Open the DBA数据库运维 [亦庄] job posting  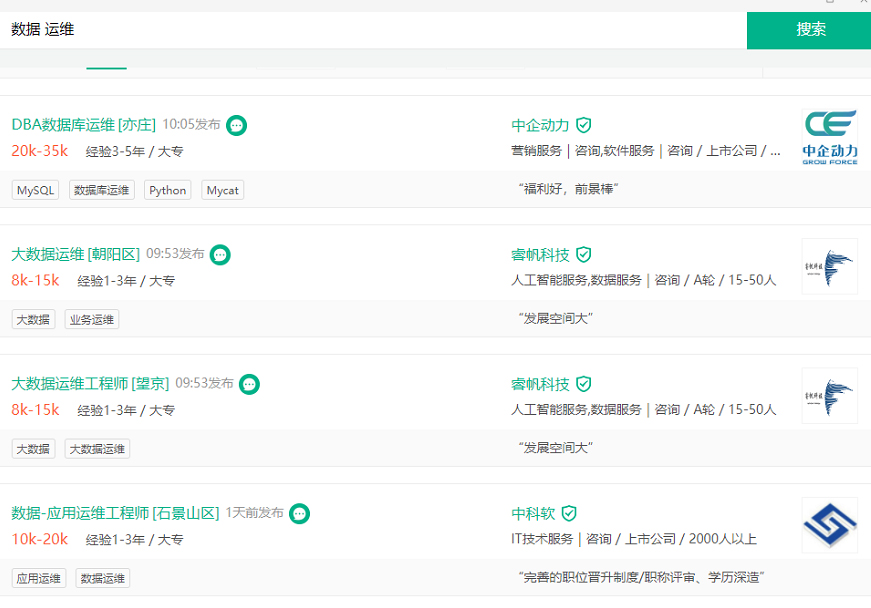click(x=83, y=125)
